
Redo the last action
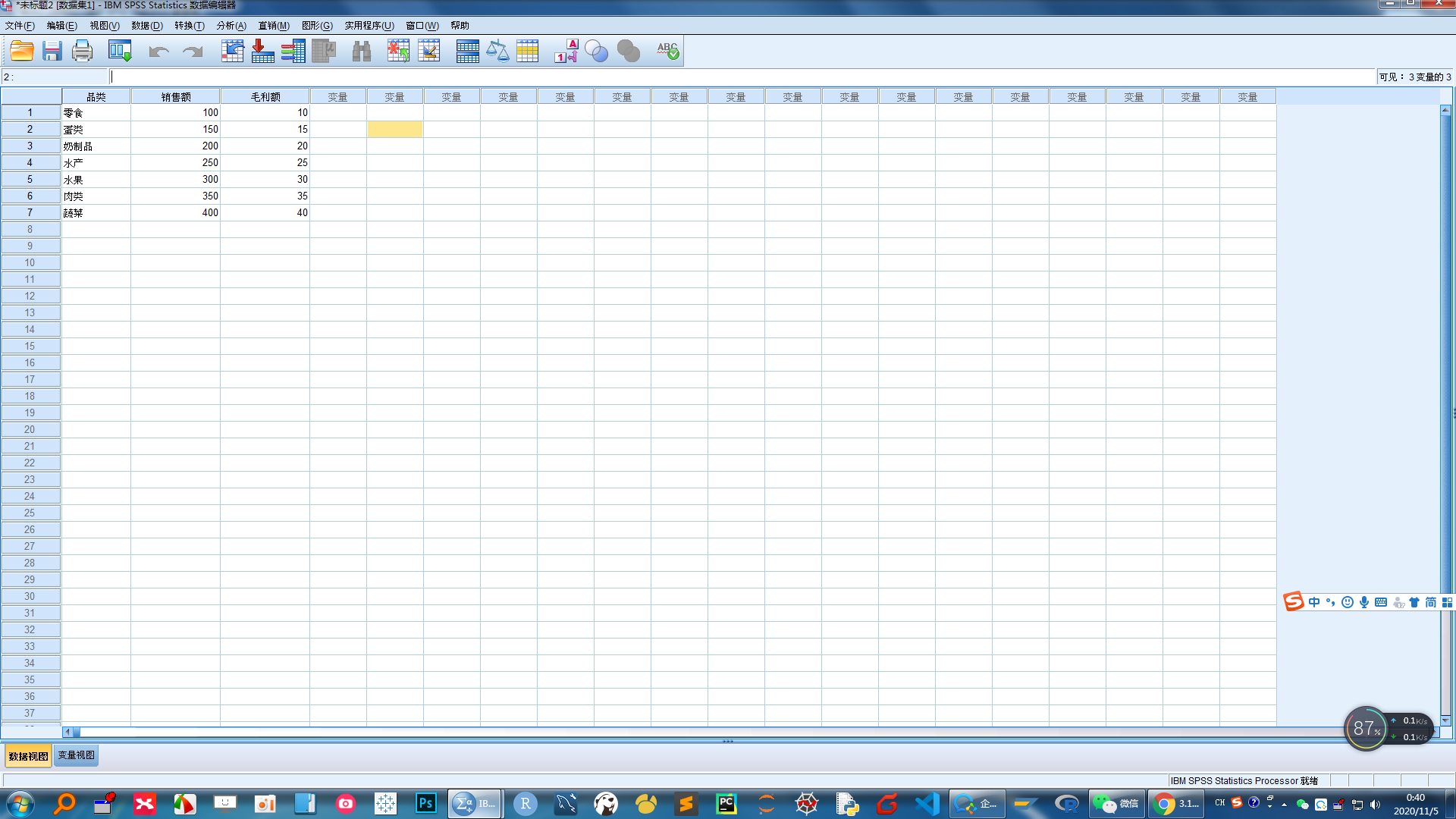(193, 52)
